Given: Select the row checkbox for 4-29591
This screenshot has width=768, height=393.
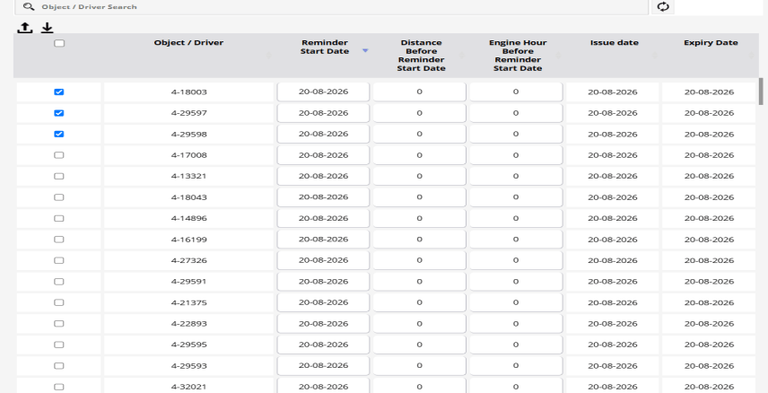Looking at the screenshot, I should (59, 282).
